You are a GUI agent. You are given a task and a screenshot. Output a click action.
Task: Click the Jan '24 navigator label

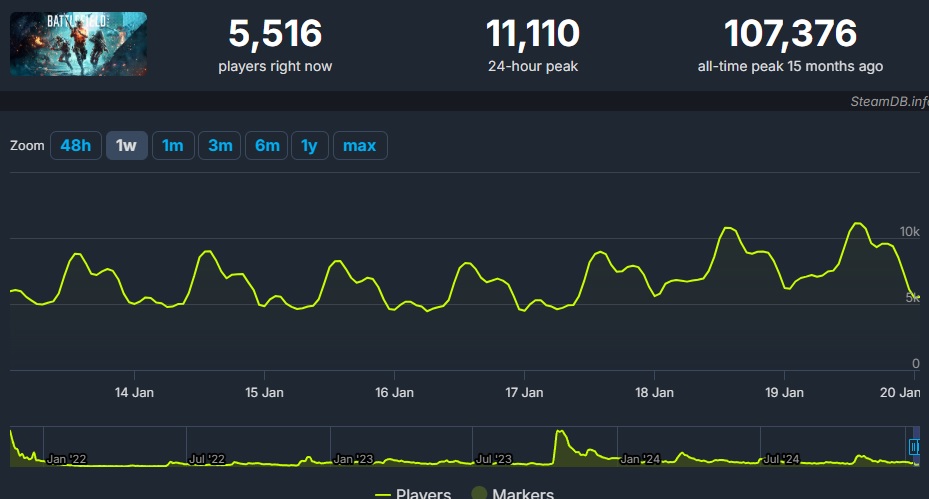tap(640, 459)
